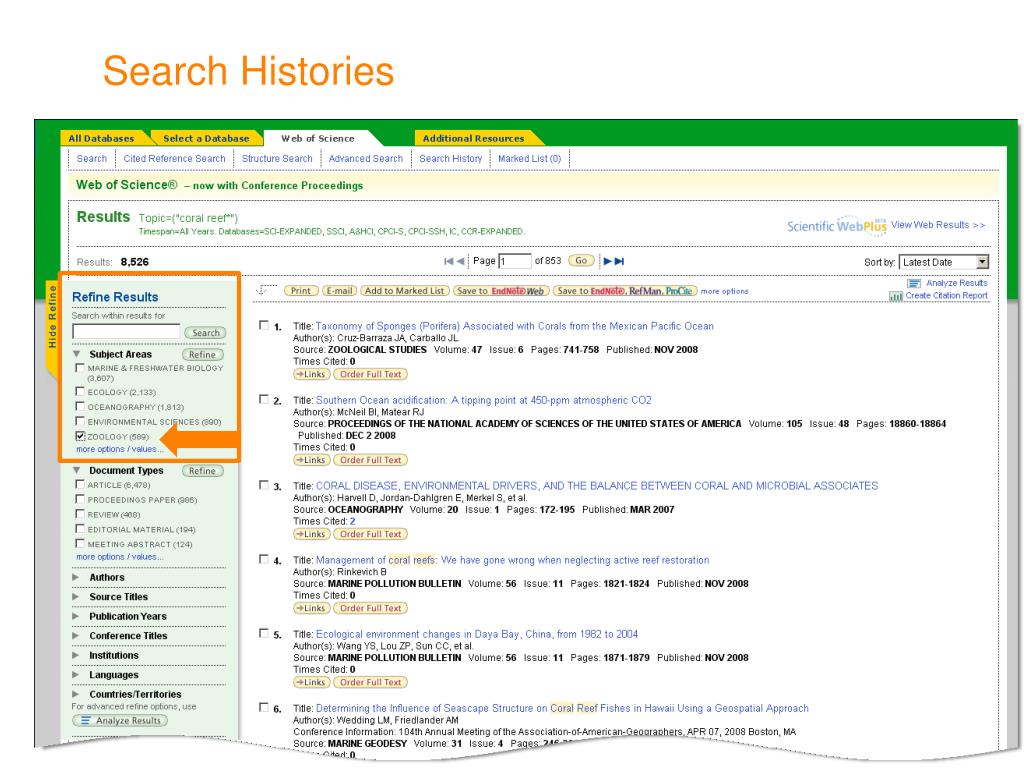Image resolution: width=1024 pixels, height=768 pixels.
Task: Click Refine button beside Subject Areas
Action: tap(202, 355)
